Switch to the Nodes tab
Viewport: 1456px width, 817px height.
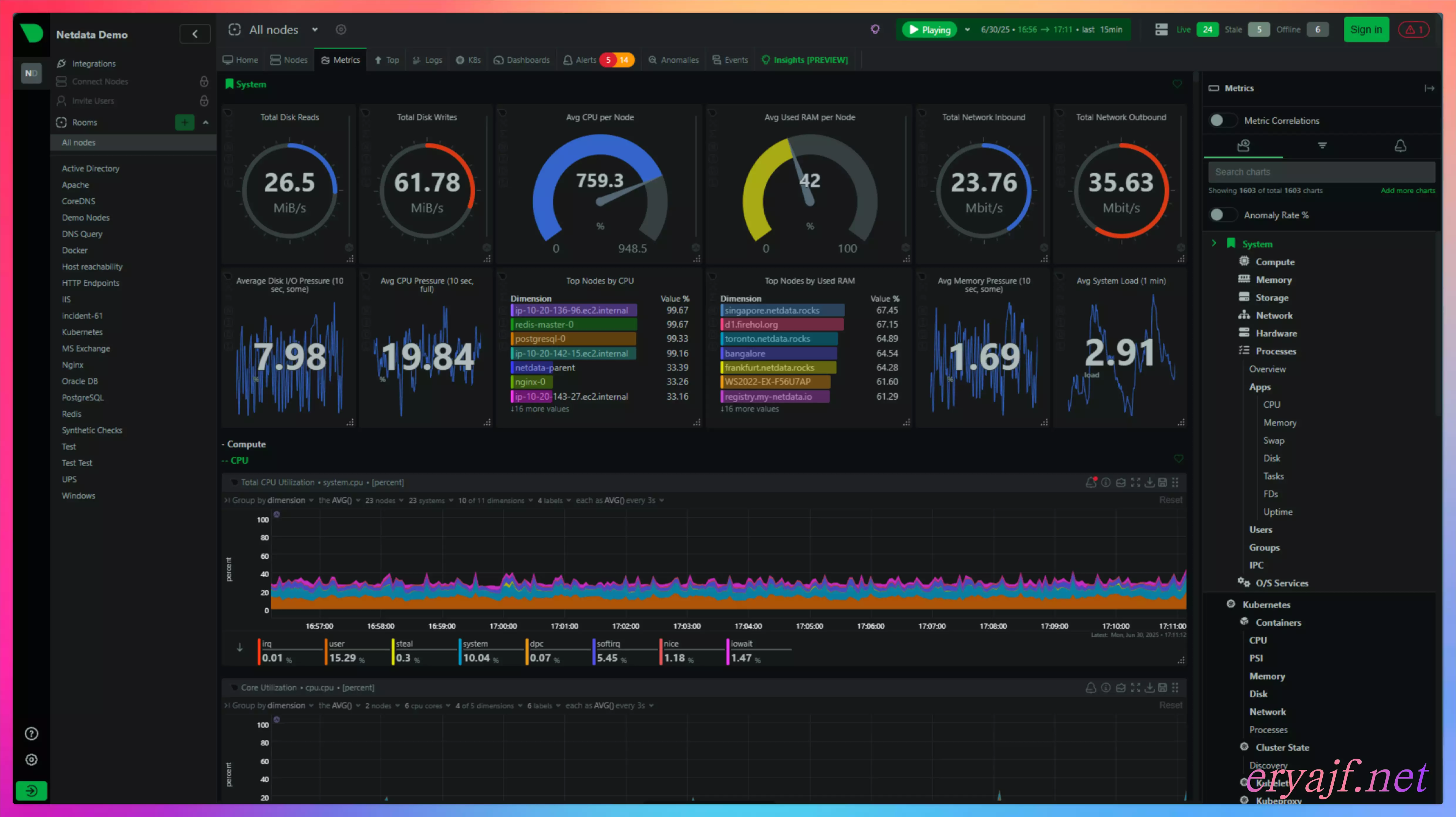tap(289, 60)
